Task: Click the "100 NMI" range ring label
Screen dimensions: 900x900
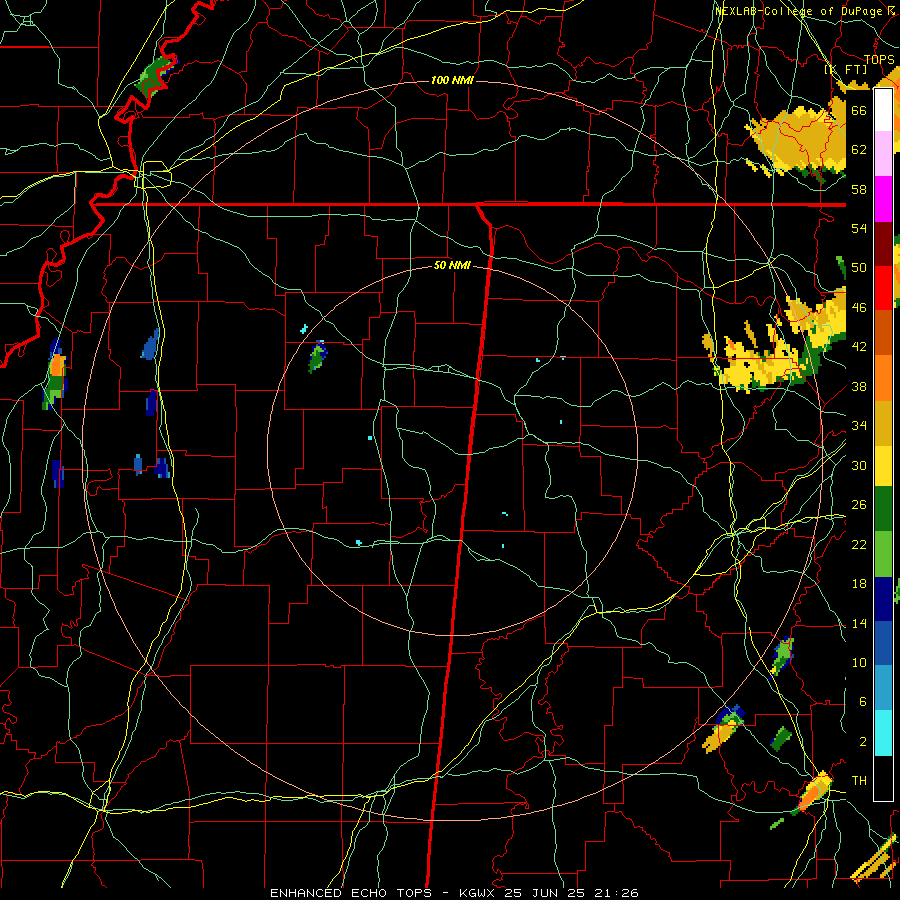Action: [x=452, y=80]
